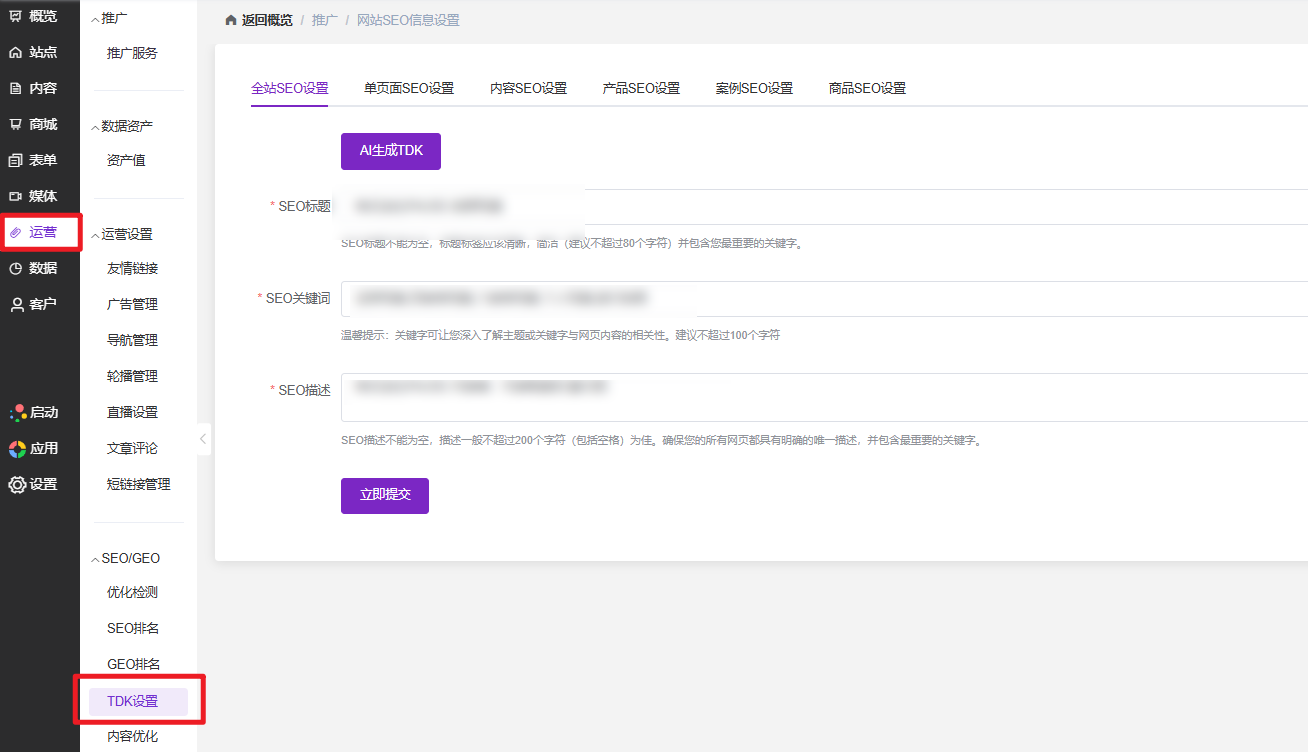1308x752 pixels.
Task: Hide the secondary sidebar with arrow handle
Action: click(203, 439)
